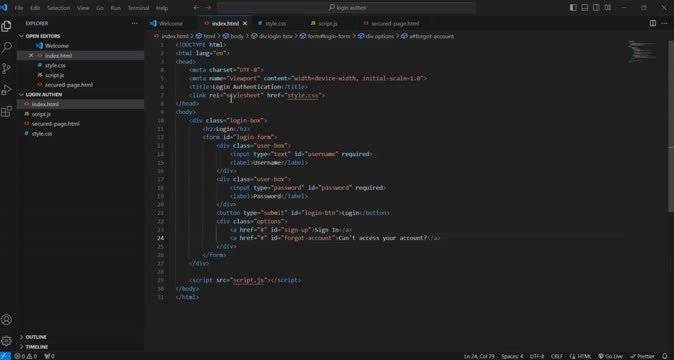Open the Run and Debug view
The height and width of the screenshot is (360, 674).
pos(6,90)
